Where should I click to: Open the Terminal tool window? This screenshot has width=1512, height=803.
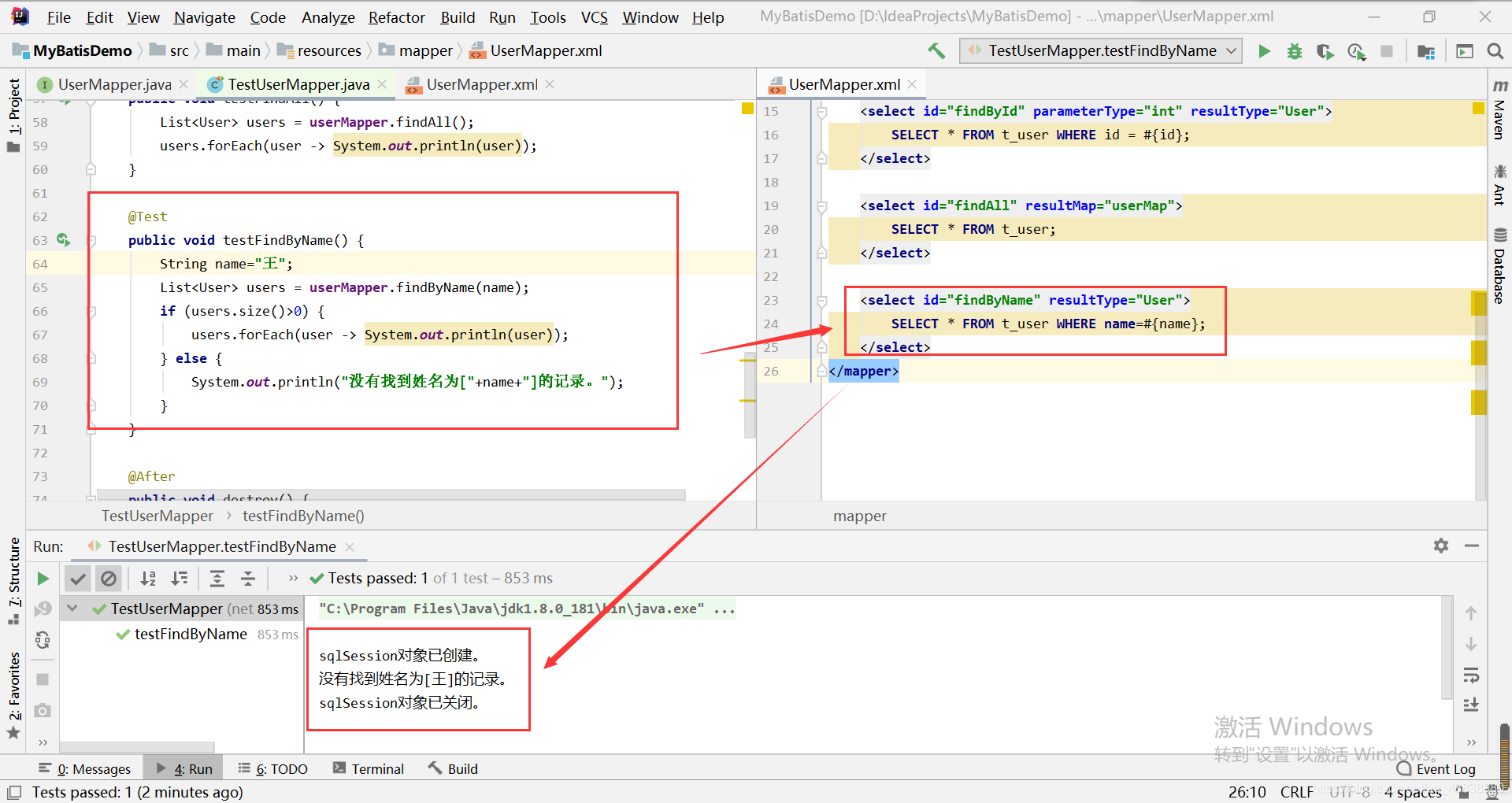coord(369,768)
